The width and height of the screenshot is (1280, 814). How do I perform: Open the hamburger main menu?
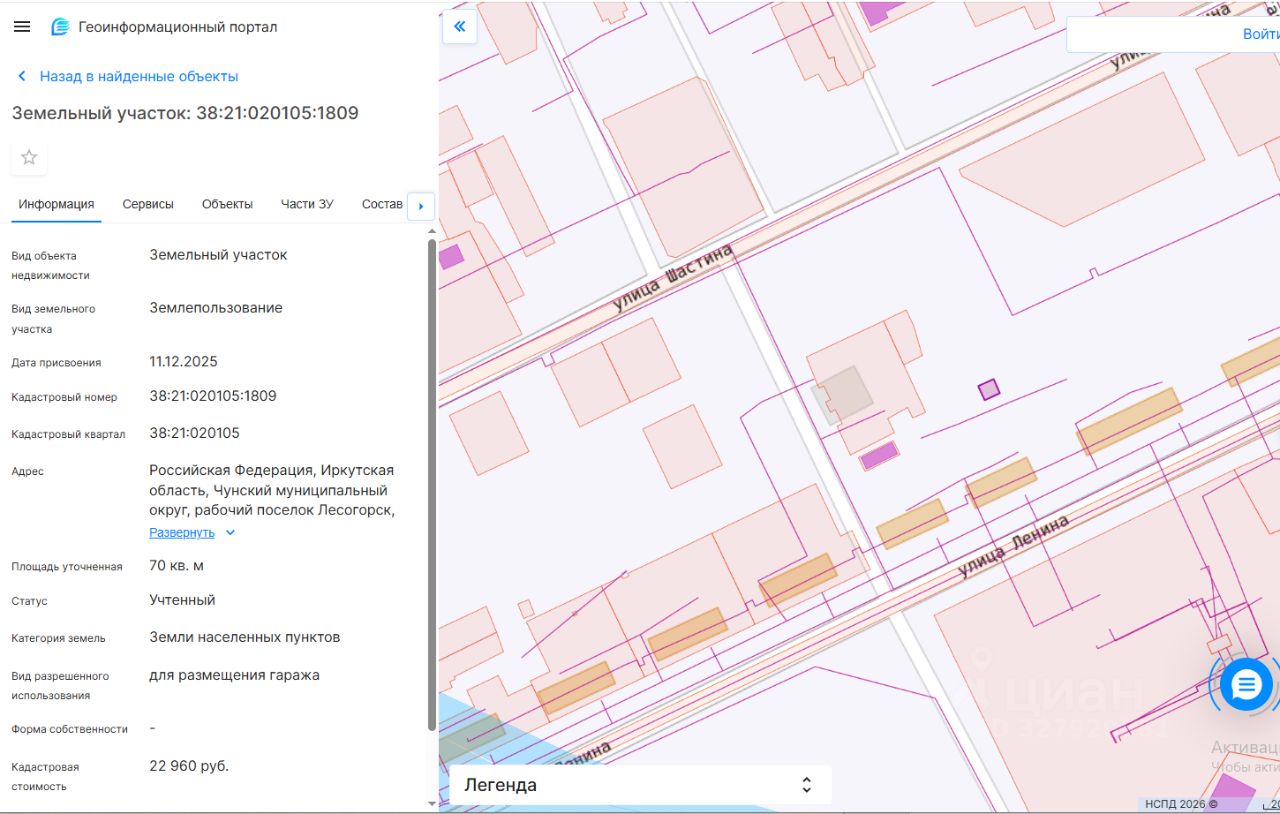pyautogui.click(x=22, y=27)
